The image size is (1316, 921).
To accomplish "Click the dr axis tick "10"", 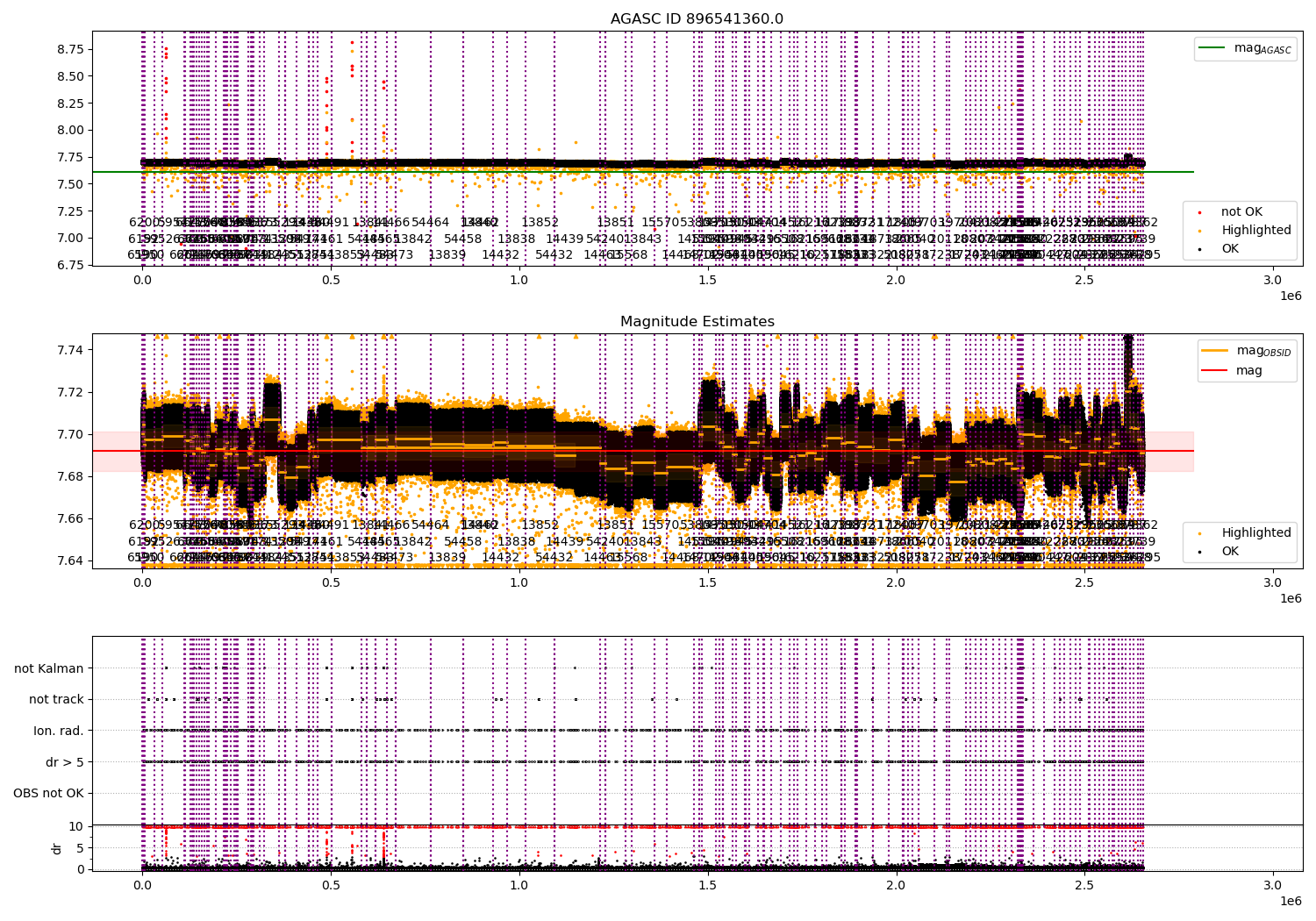I will coord(77,826).
